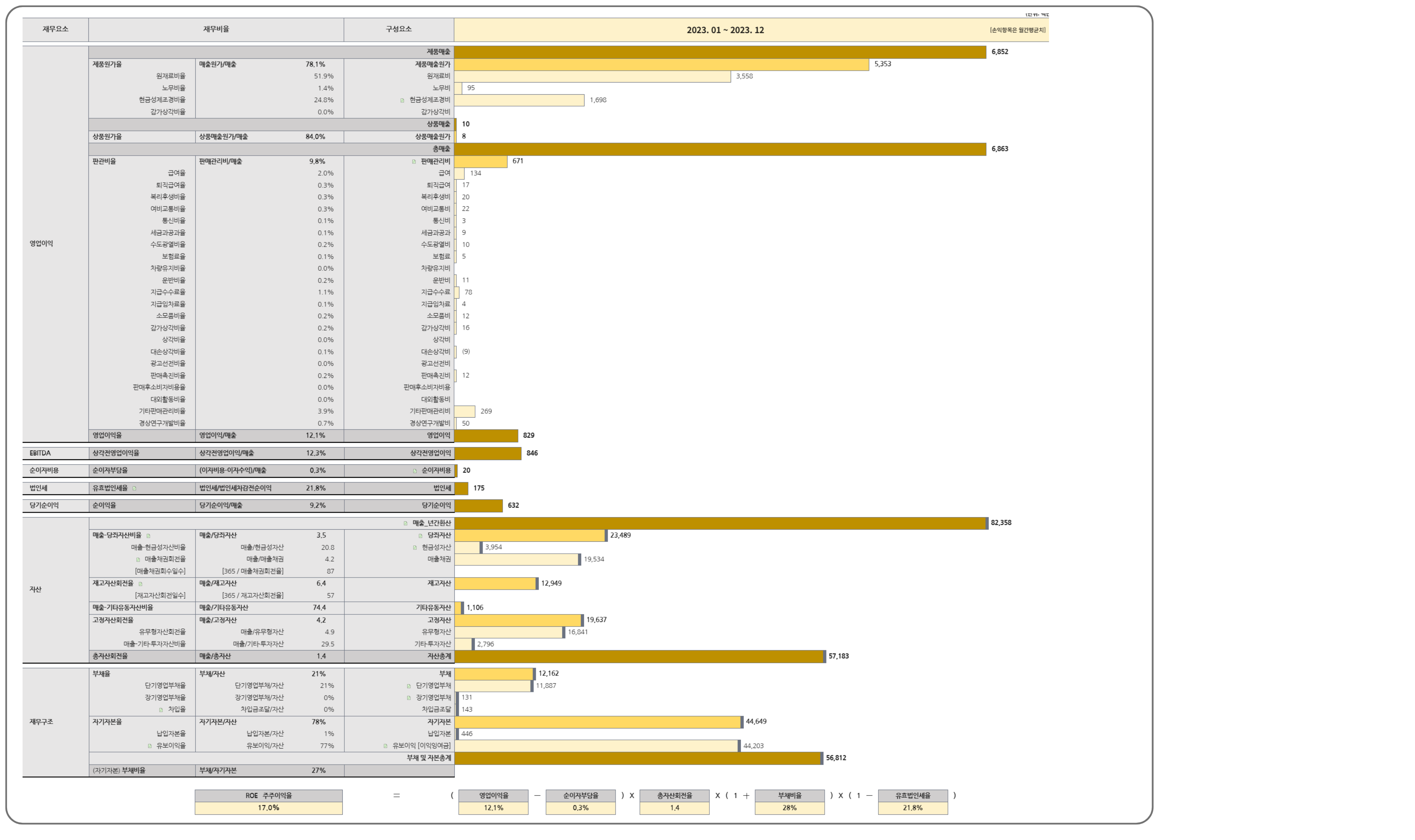Viewport: 1415px width, 840px height.
Task: Click the 재무비율 column header
Action: coord(216,29)
